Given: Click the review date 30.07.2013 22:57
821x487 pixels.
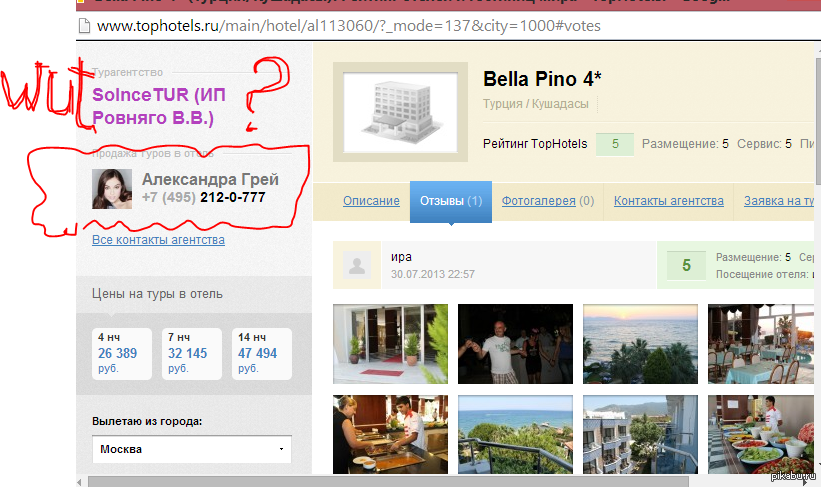Looking at the screenshot, I should [432, 274].
